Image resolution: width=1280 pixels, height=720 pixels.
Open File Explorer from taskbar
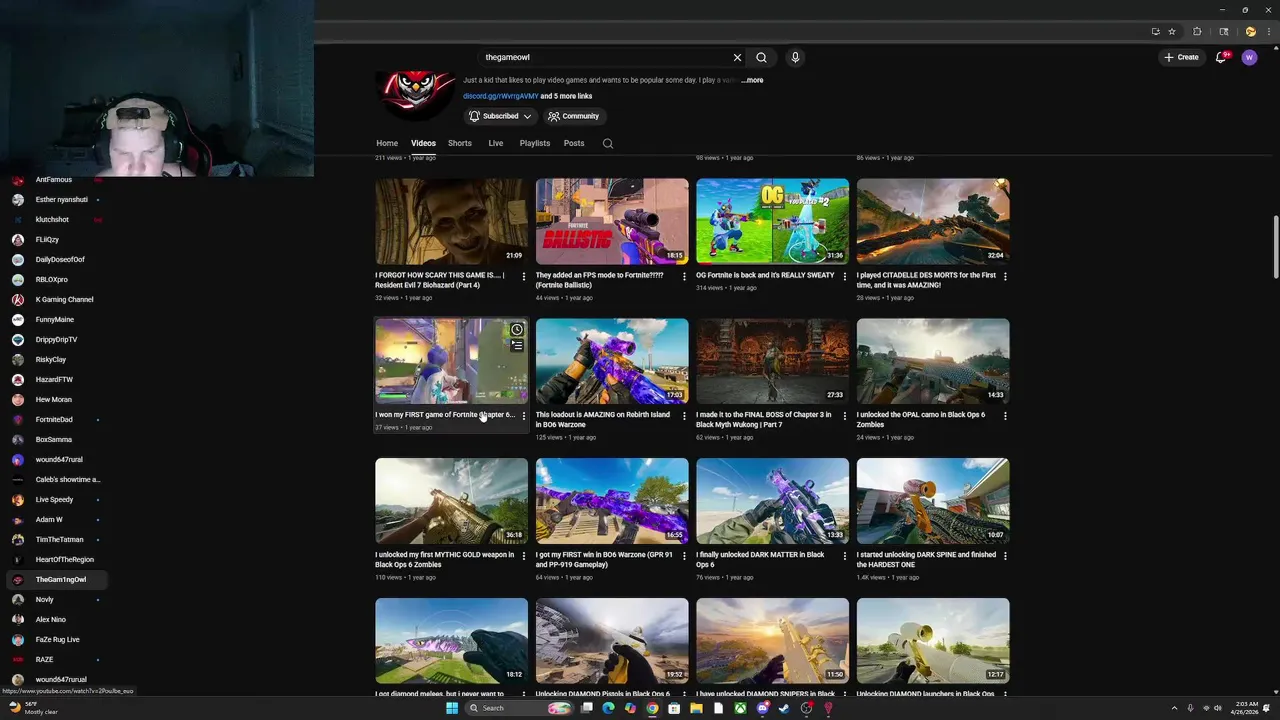pyautogui.click(x=696, y=708)
